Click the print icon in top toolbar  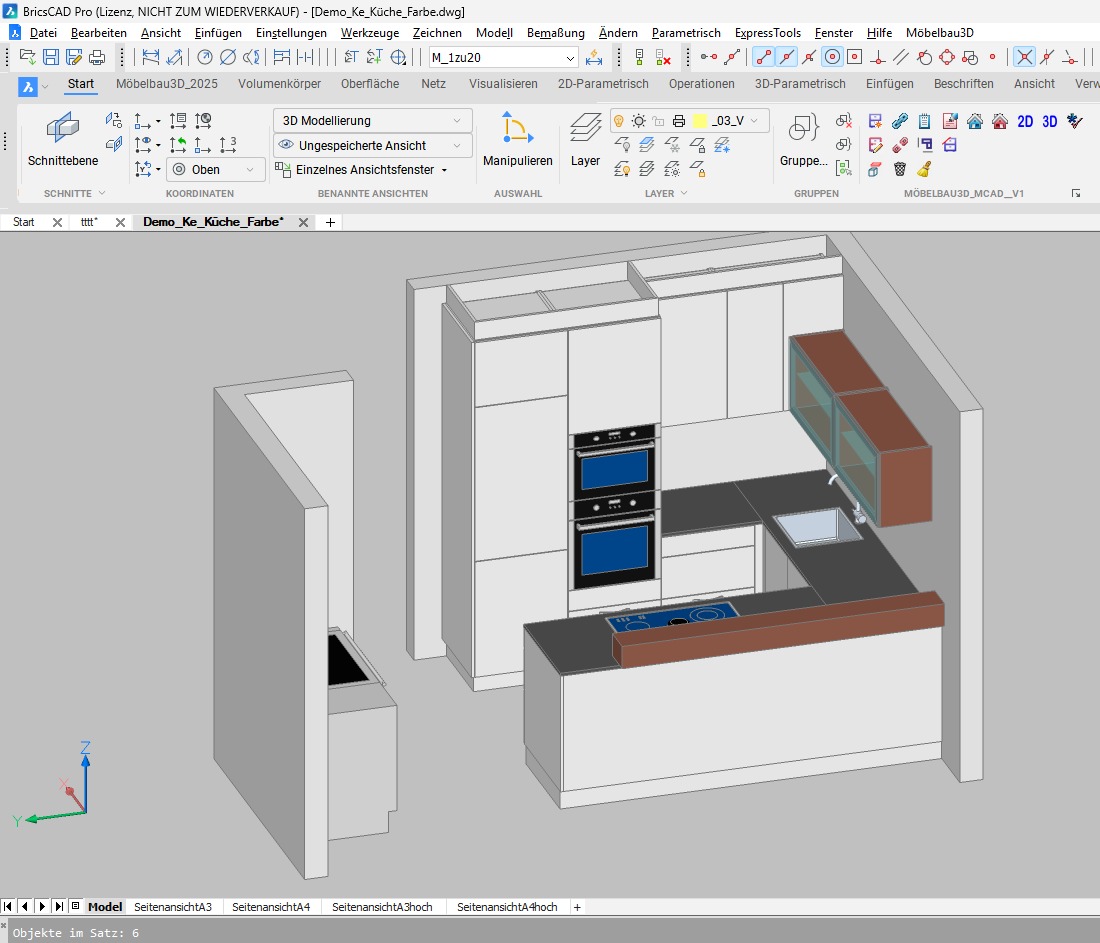[x=97, y=57]
